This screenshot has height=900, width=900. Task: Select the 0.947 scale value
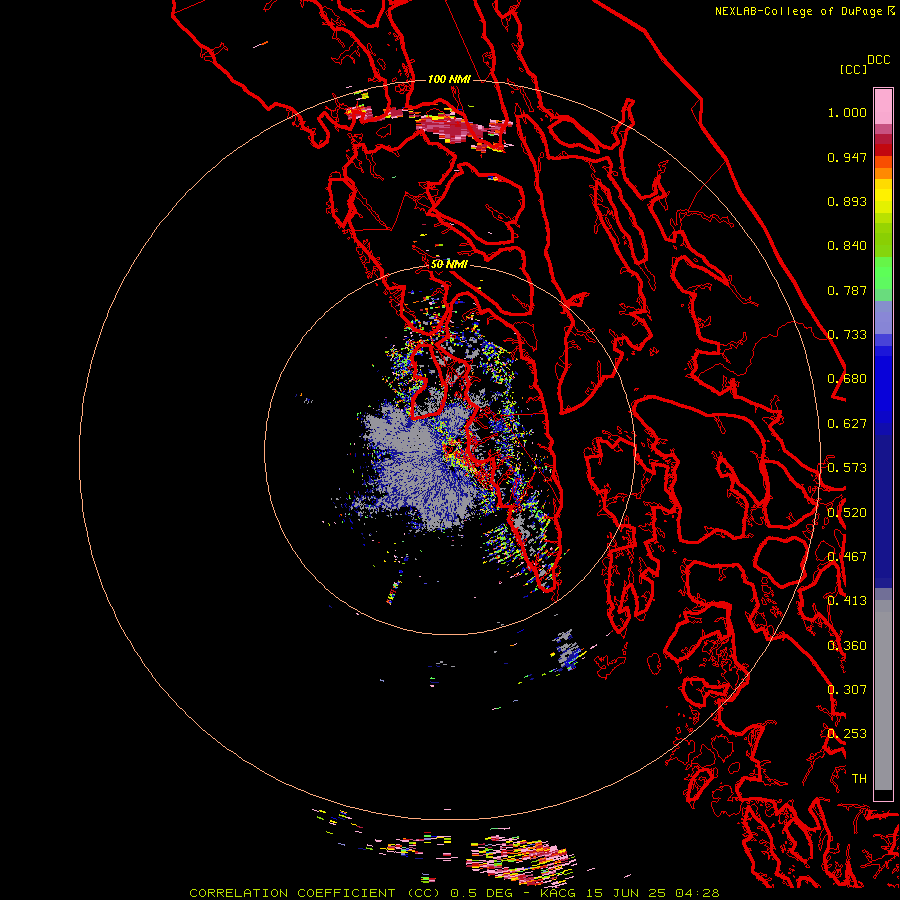pos(847,157)
